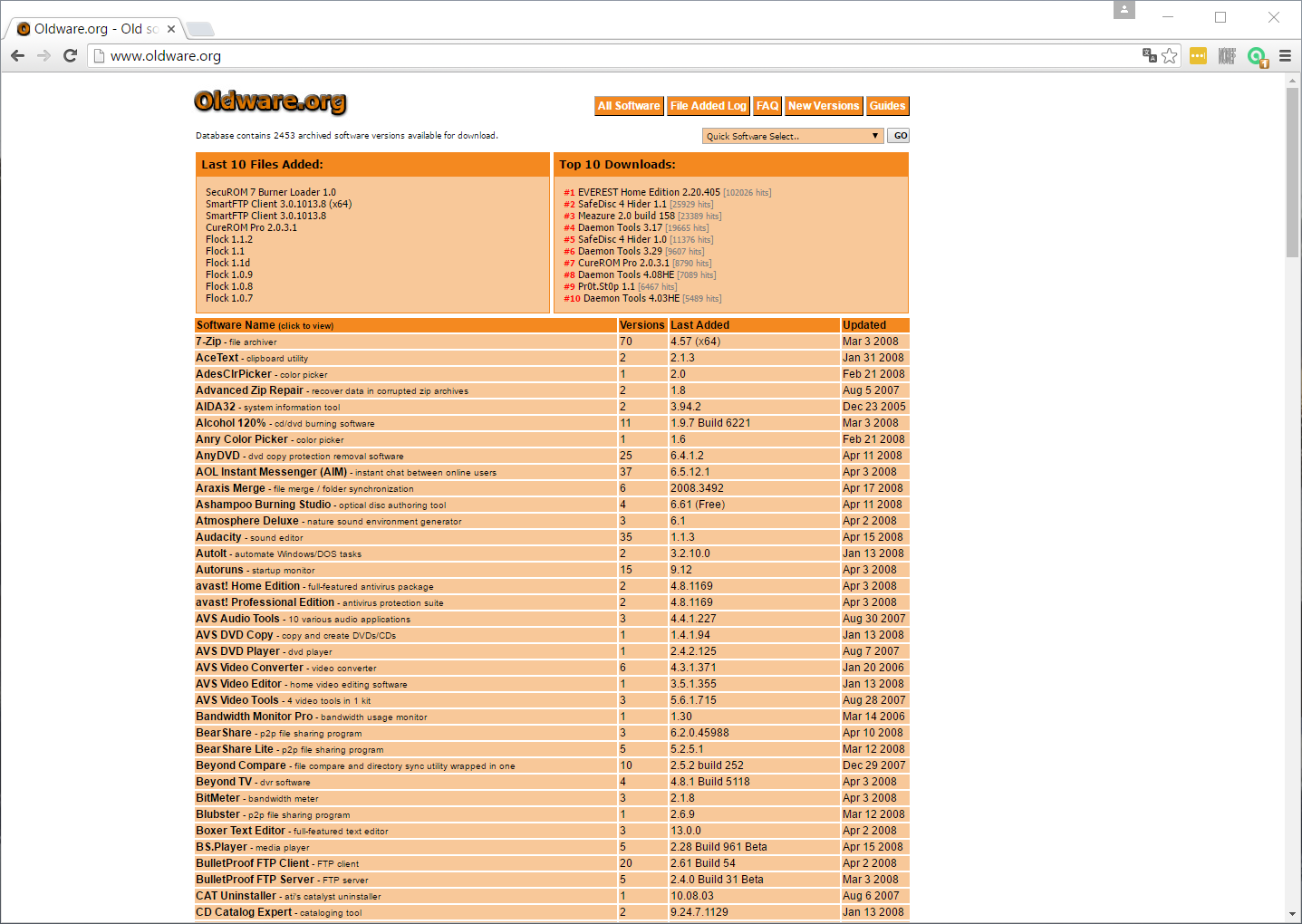Open the yellow password manager extension
The width and height of the screenshot is (1302, 924).
coord(1198,56)
